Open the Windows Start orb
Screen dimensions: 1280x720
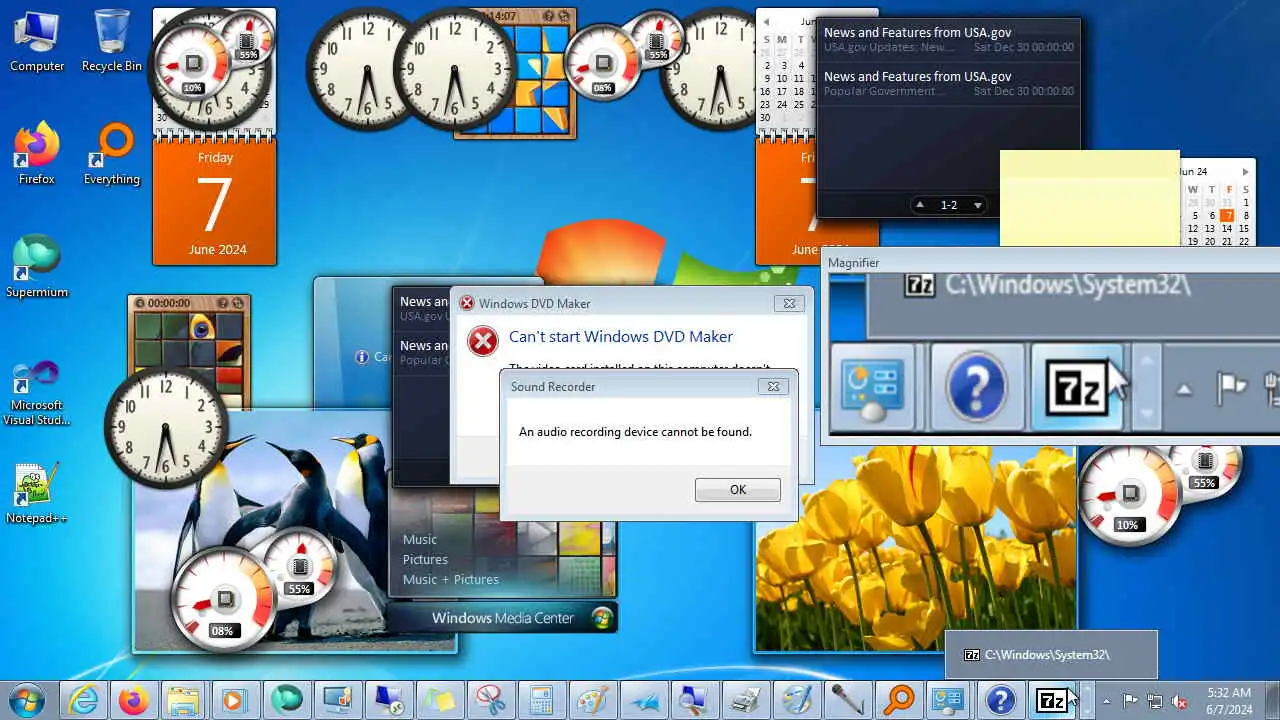click(x=27, y=700)
